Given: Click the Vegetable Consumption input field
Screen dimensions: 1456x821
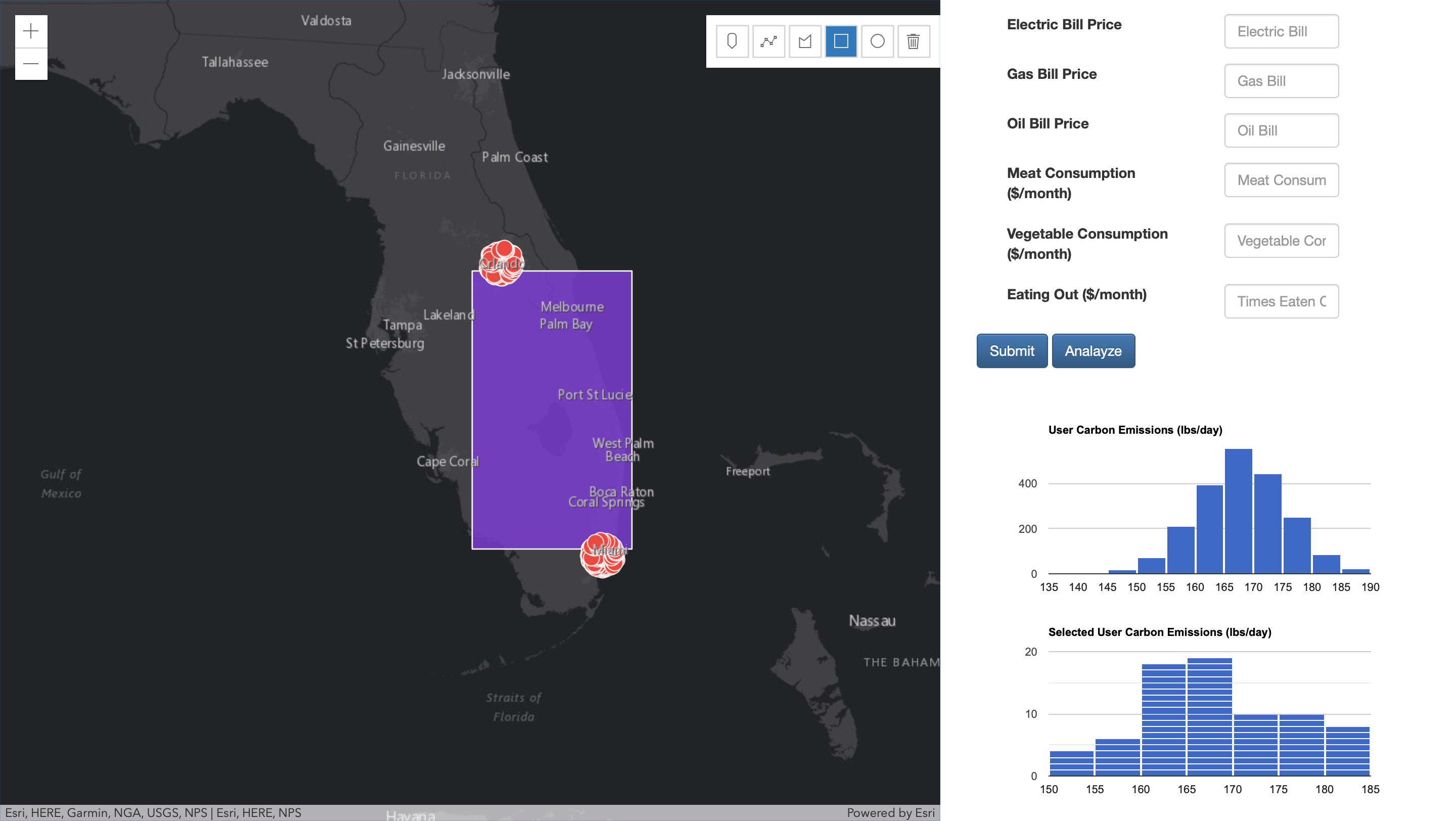Looking at the screenshot, I should (x=1281, y=241).
